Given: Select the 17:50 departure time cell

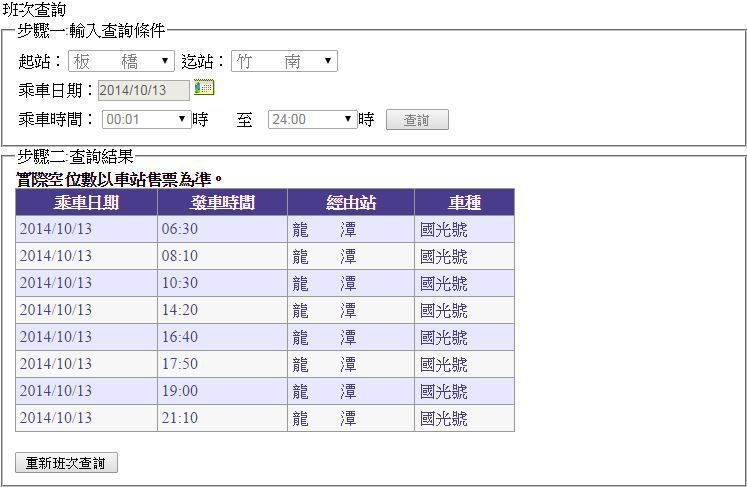Looking at the screenshot, I should click(180, 365).
